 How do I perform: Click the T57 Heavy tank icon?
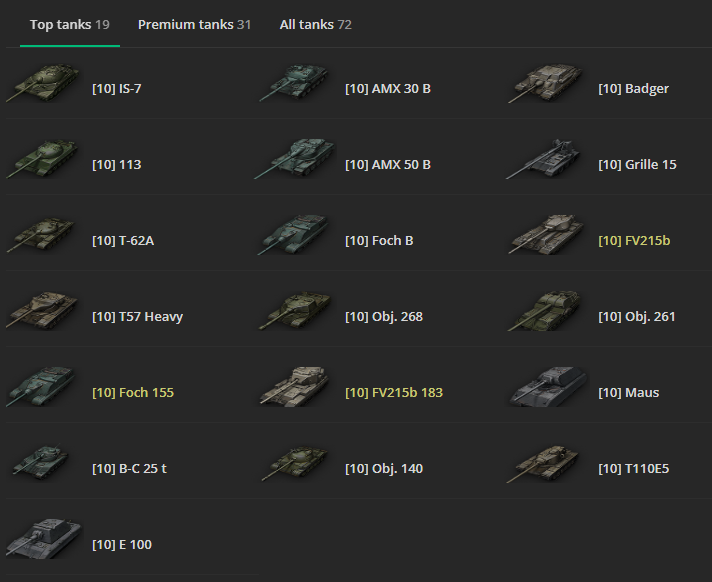pos(42,311)
